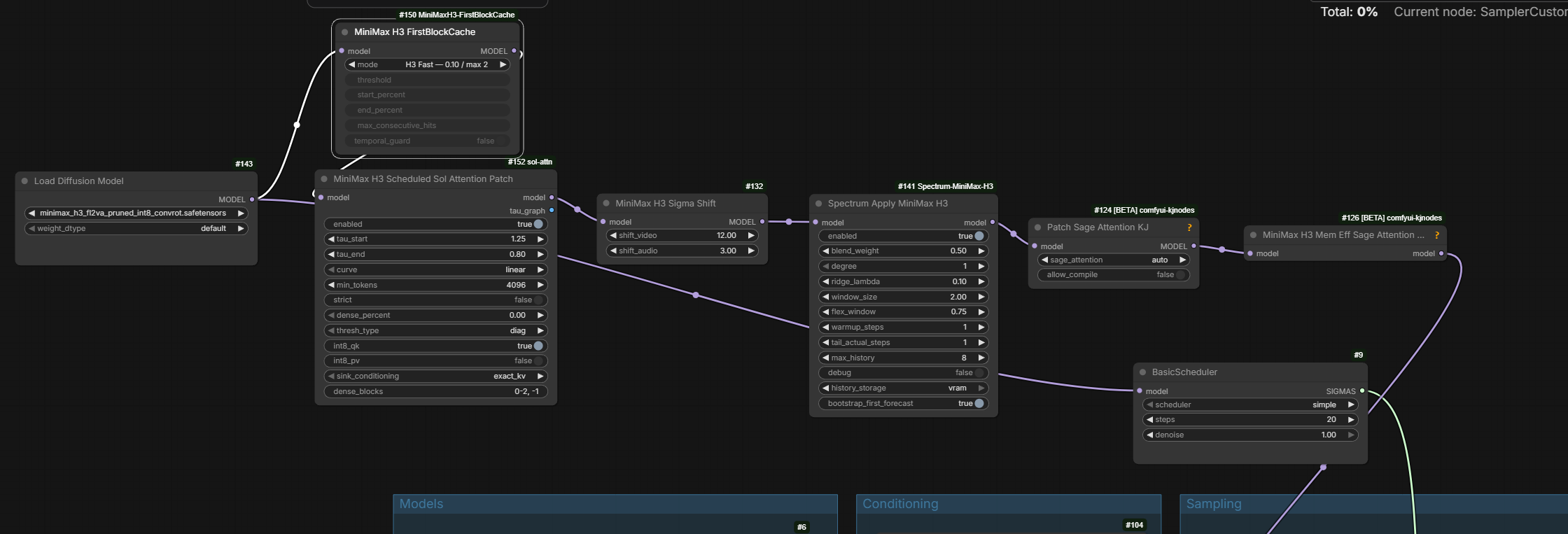Open weight_dtype dropdown

pyautogui.click(x=136, y=229)
